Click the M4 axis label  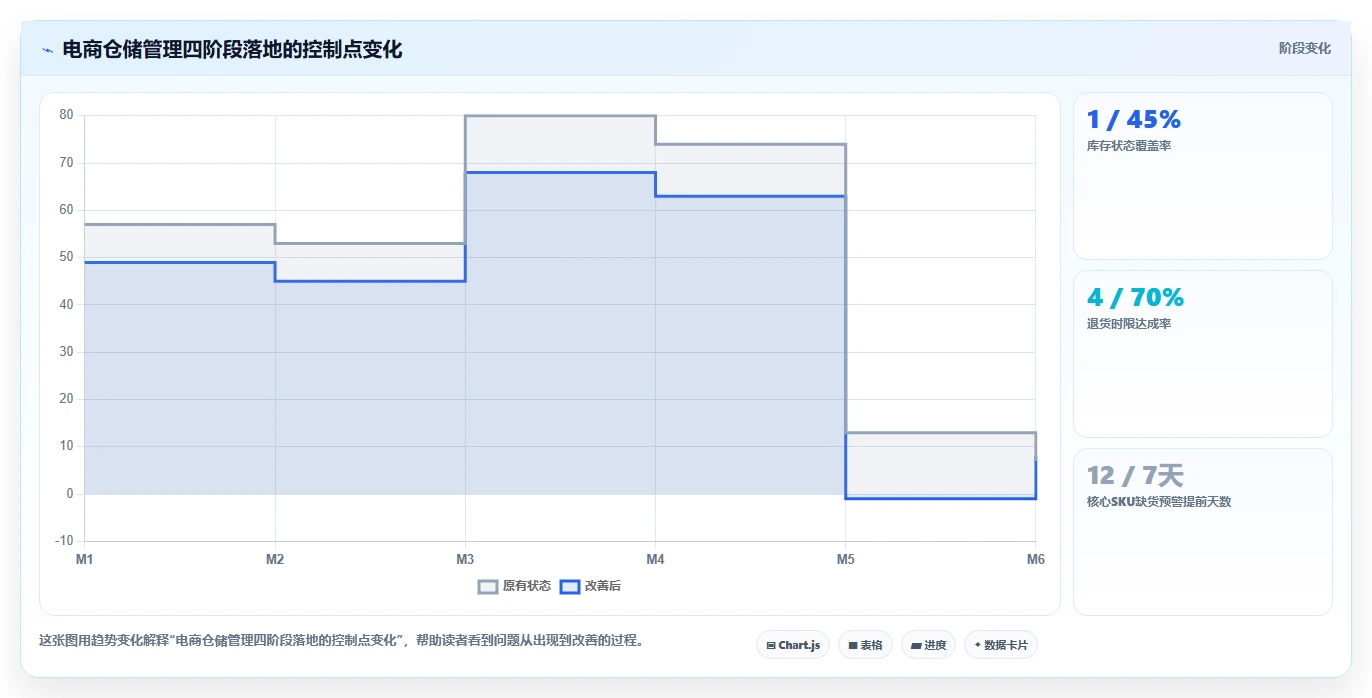click(655, 559)
